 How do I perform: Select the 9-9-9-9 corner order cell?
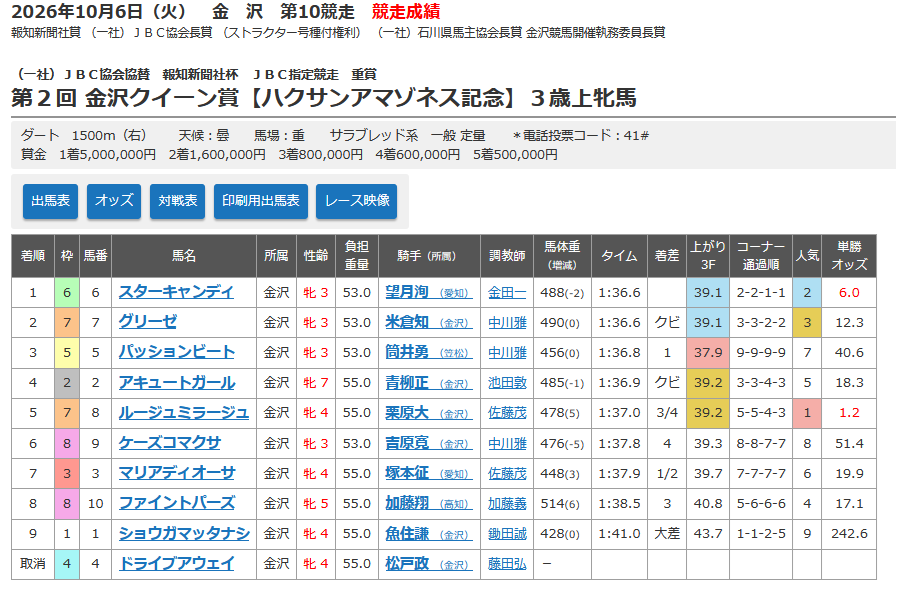pos(761,353)
